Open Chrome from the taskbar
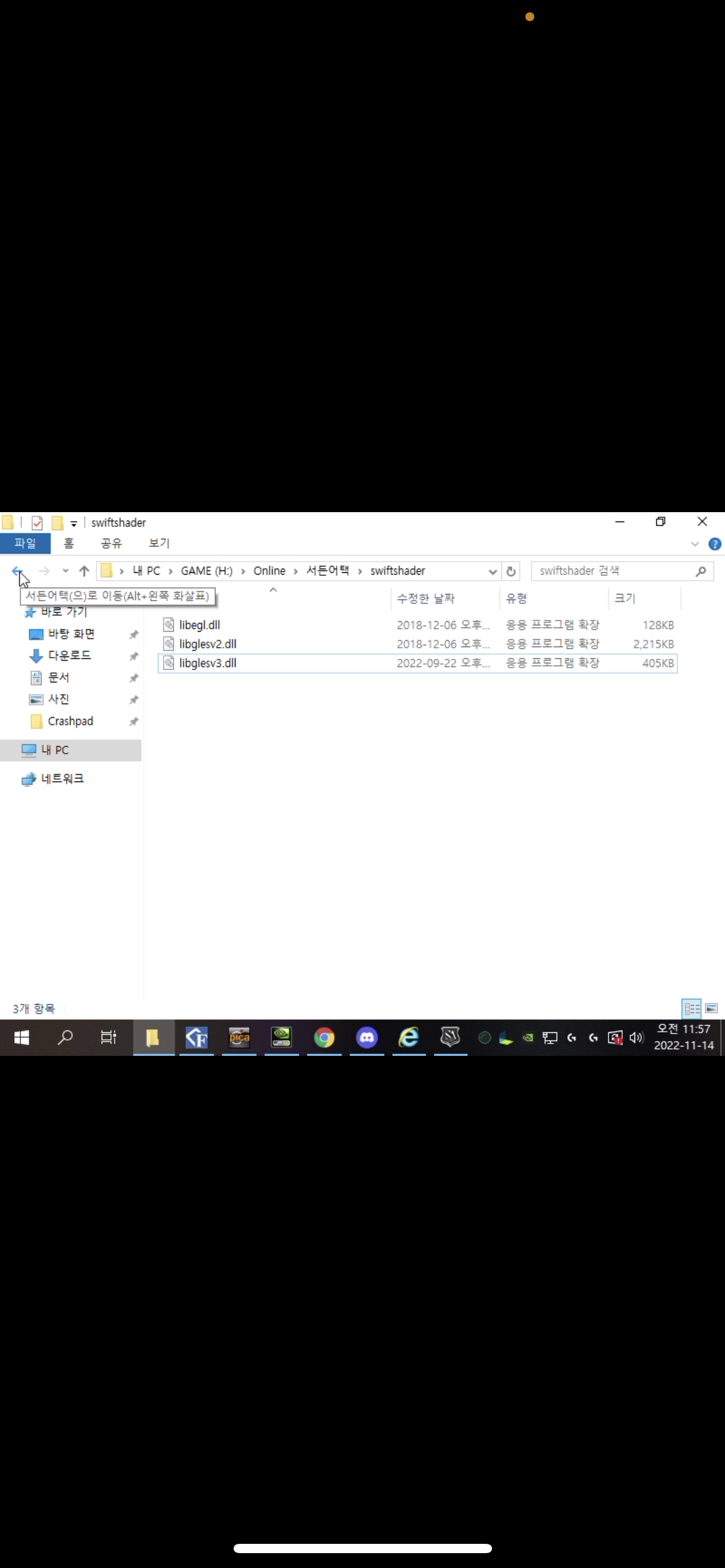Image resolution: width=725 pixels, height=1568 pixels. click(324, 1037)
